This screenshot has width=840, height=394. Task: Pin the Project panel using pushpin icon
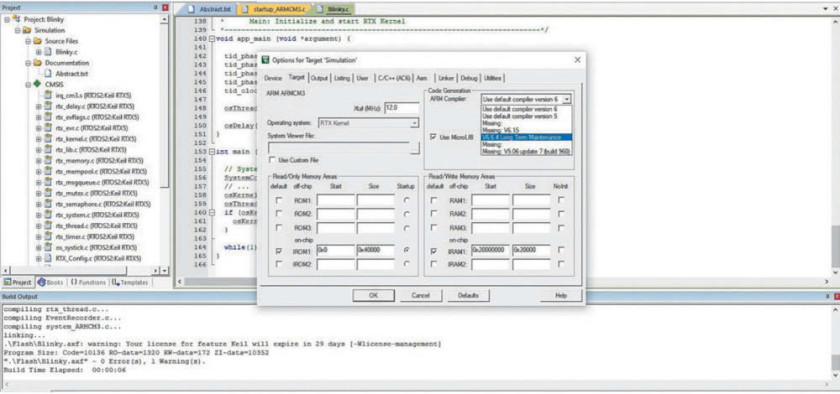click(156, 8)
